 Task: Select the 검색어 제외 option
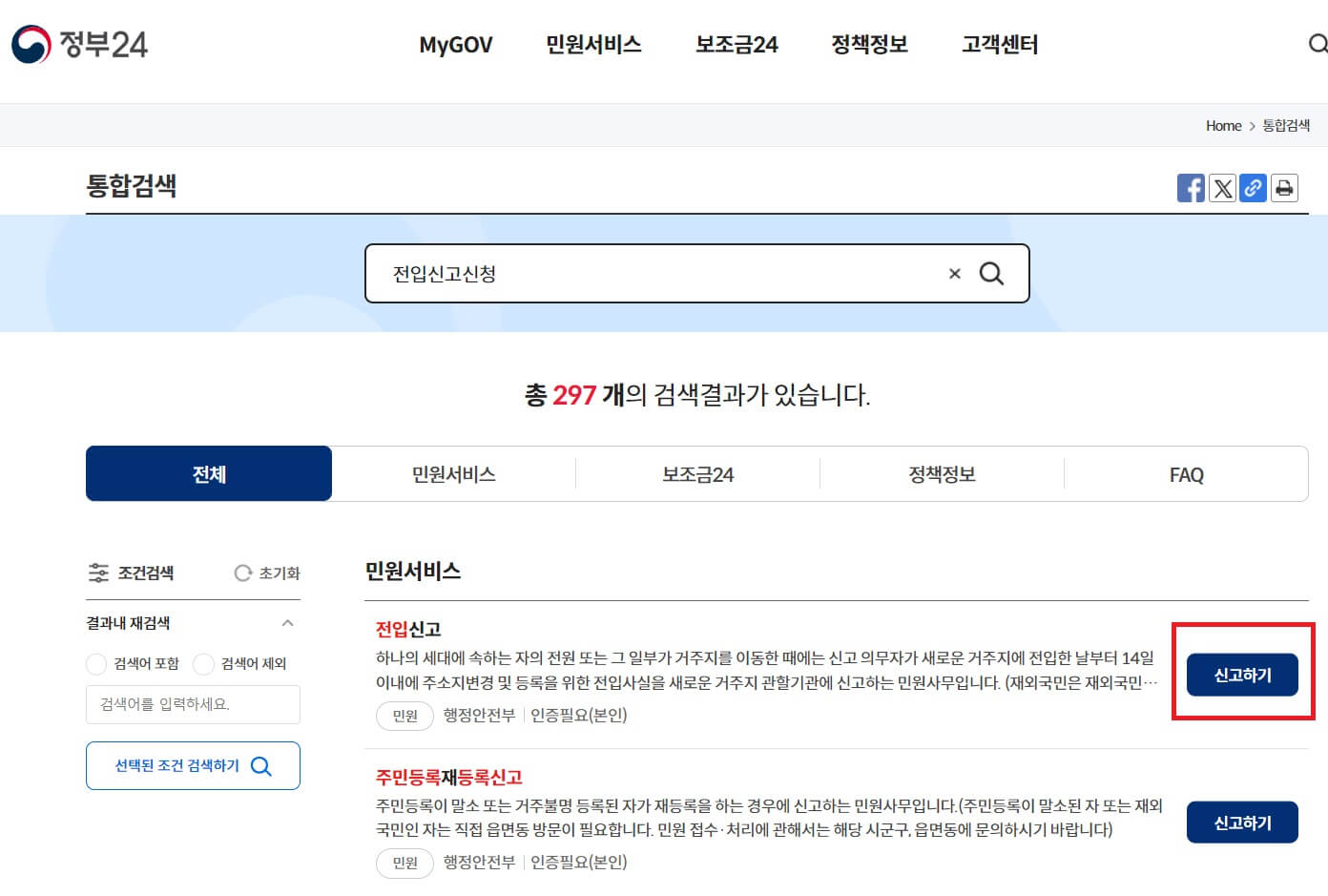point(204,663)
